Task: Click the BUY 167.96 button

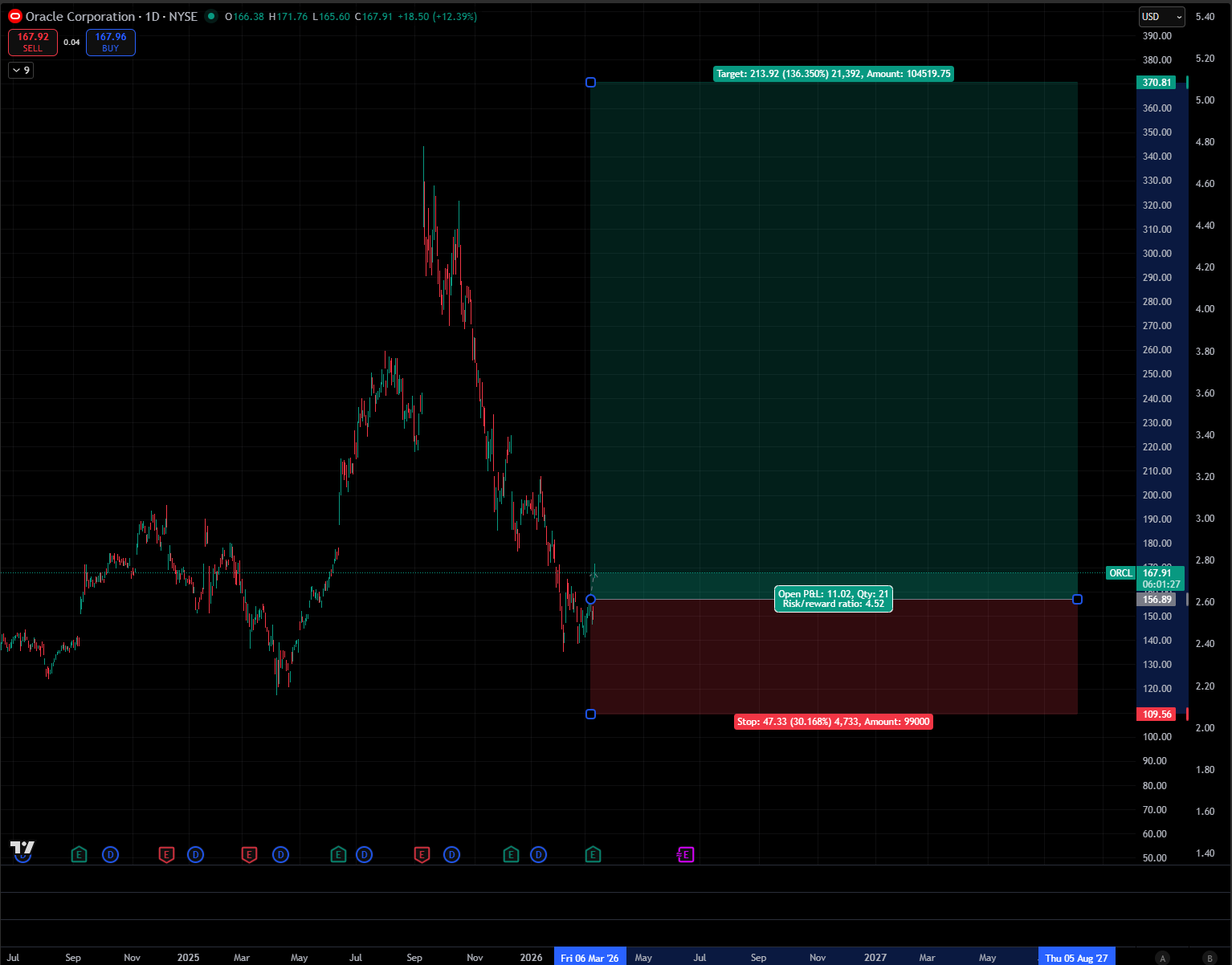Action: (x=111, y=43)
